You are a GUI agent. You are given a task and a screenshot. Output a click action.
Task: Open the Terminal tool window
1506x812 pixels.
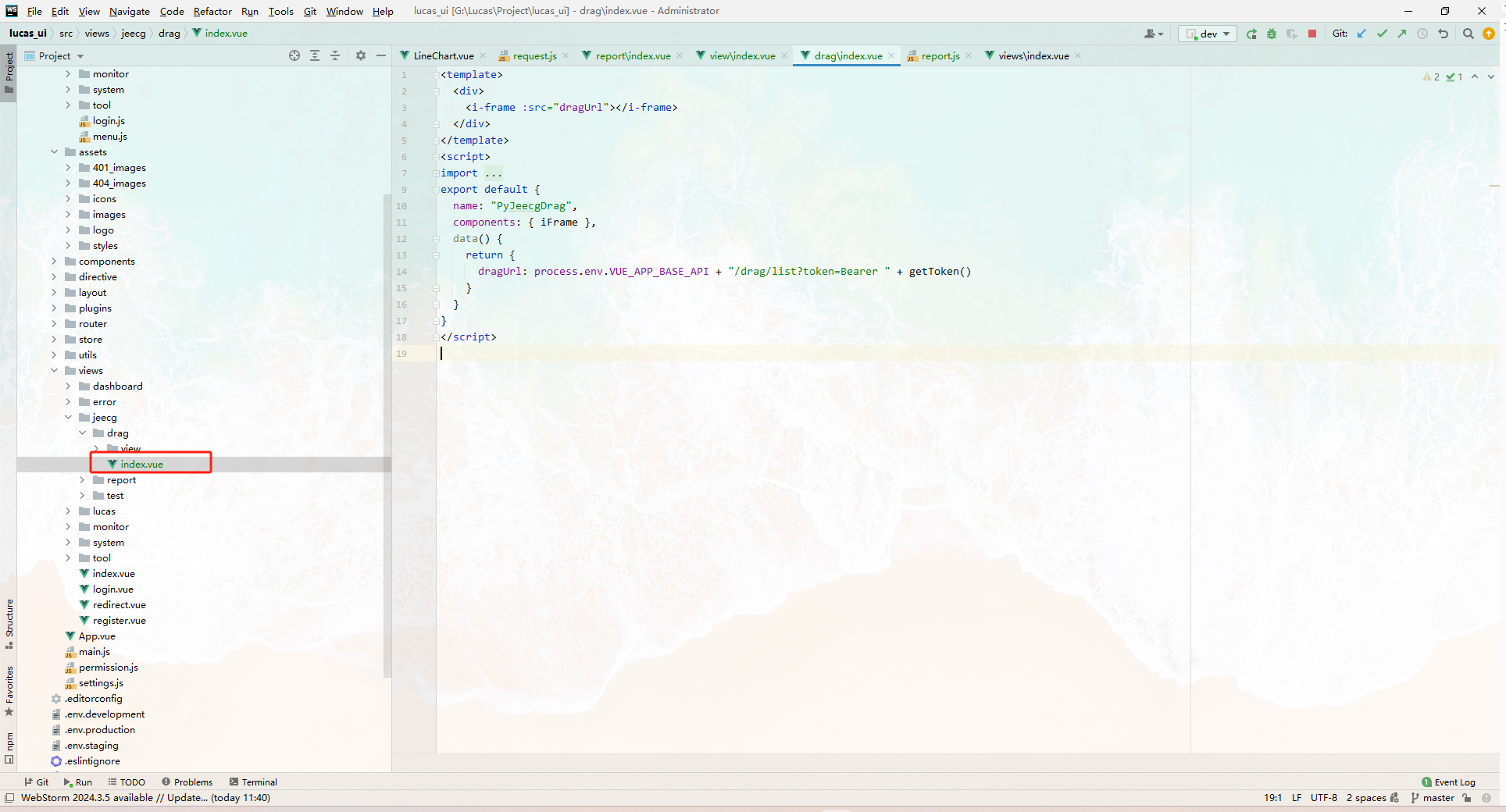pos(253,782)
